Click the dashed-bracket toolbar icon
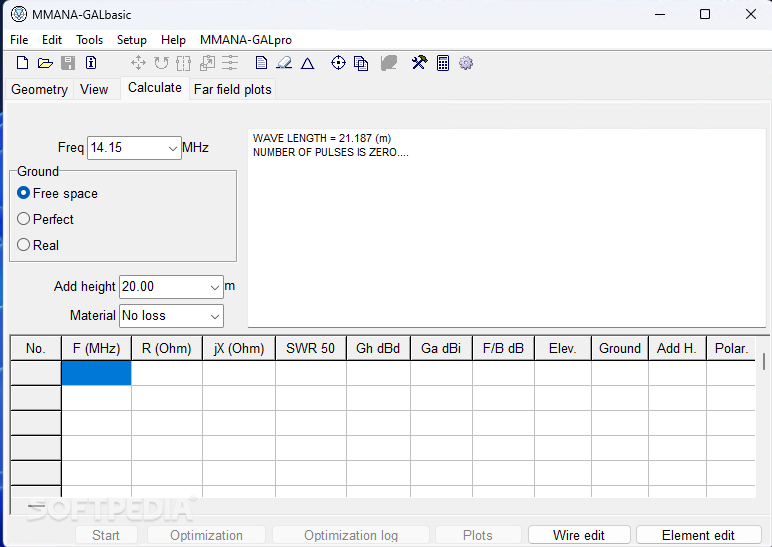Screen dimensions: 772x547 (184, 63)
